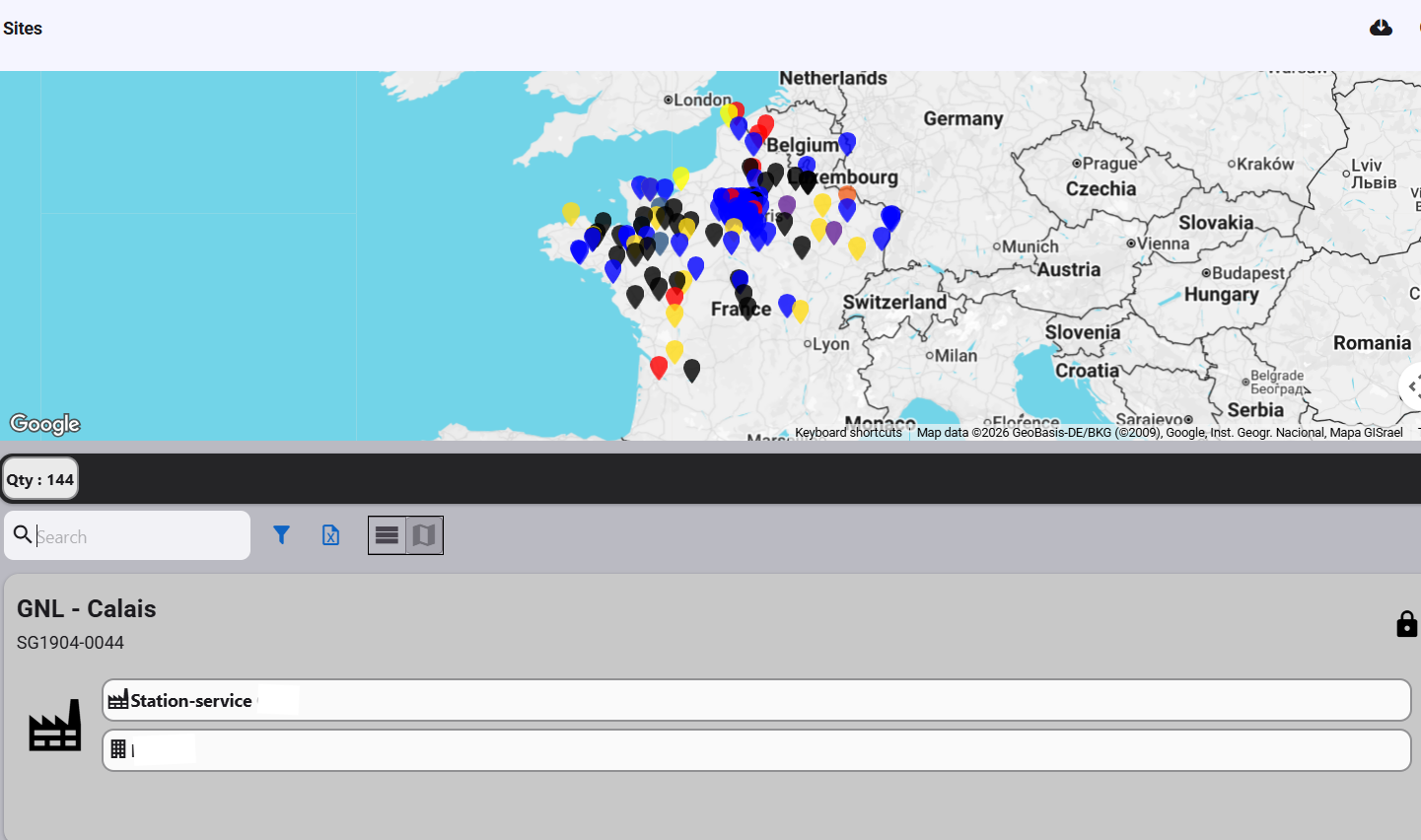This screenshot has height=840, width=1421.
Task: Click the large factory icon of the site
Action: [x=55, y=726]
